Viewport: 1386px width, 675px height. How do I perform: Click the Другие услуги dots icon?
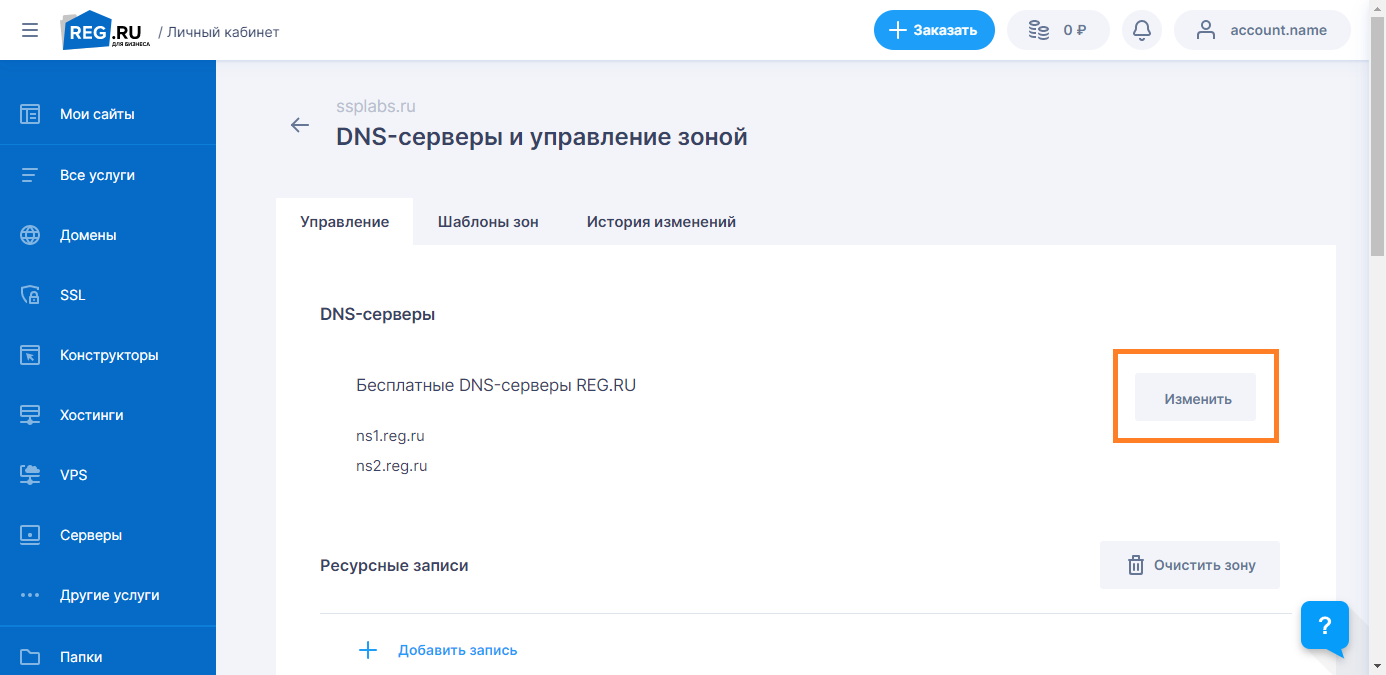30,595
